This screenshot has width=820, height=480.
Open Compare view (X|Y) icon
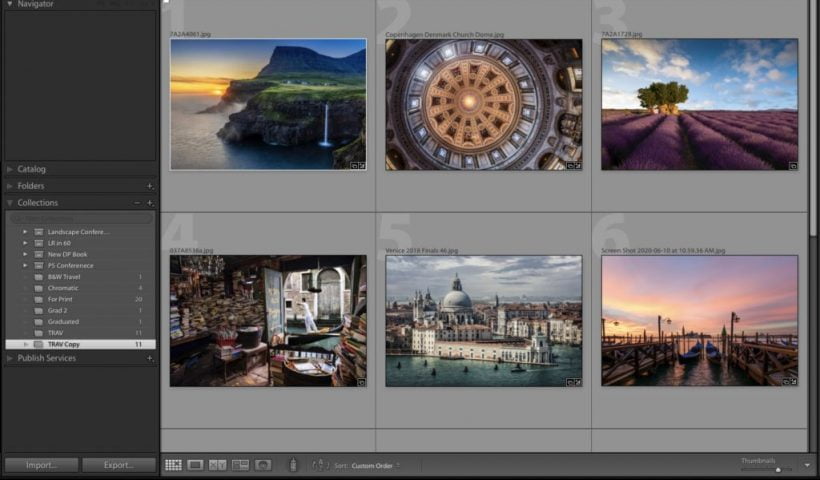tap(218, 465)
